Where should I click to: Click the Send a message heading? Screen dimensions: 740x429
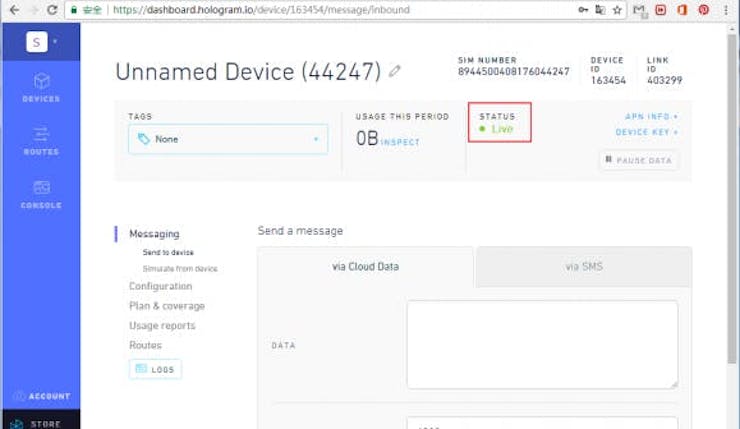pos(300,231)
